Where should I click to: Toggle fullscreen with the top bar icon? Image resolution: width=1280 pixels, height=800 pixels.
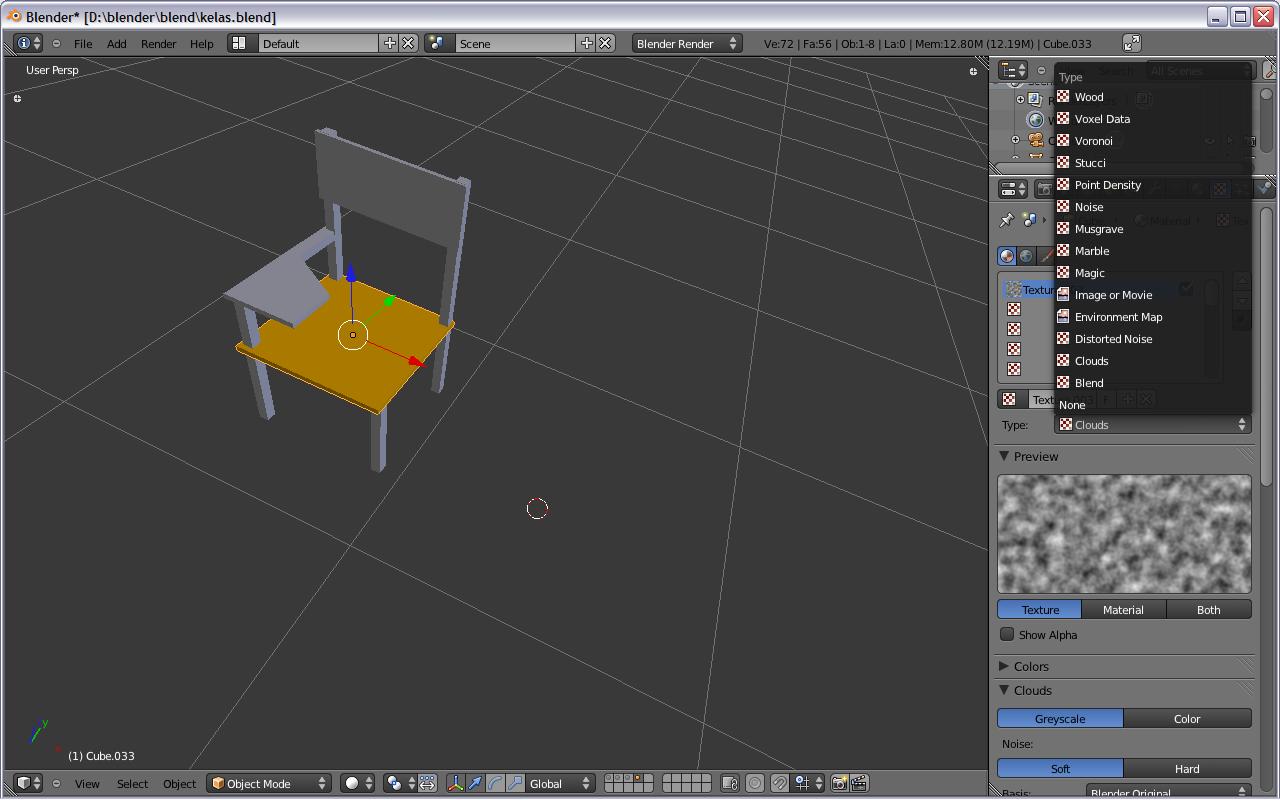point(1131,43)
